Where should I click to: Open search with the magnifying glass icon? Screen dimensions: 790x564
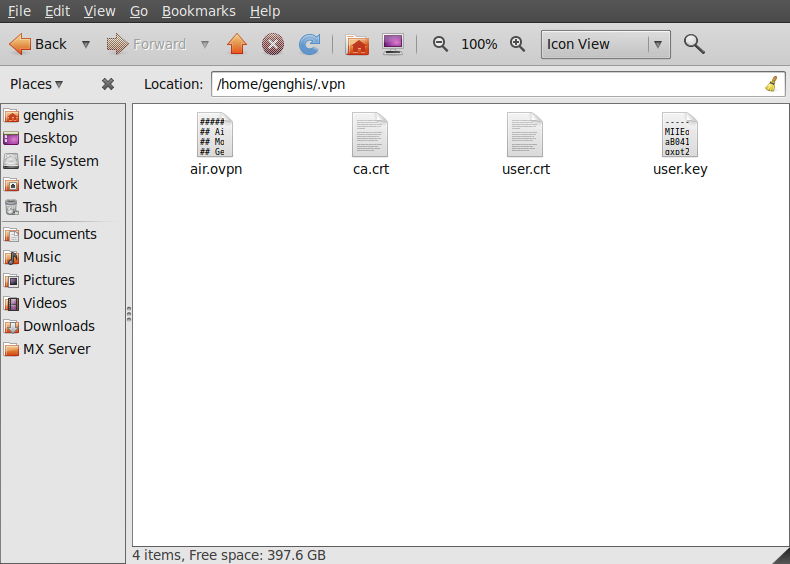pos(694,44)
